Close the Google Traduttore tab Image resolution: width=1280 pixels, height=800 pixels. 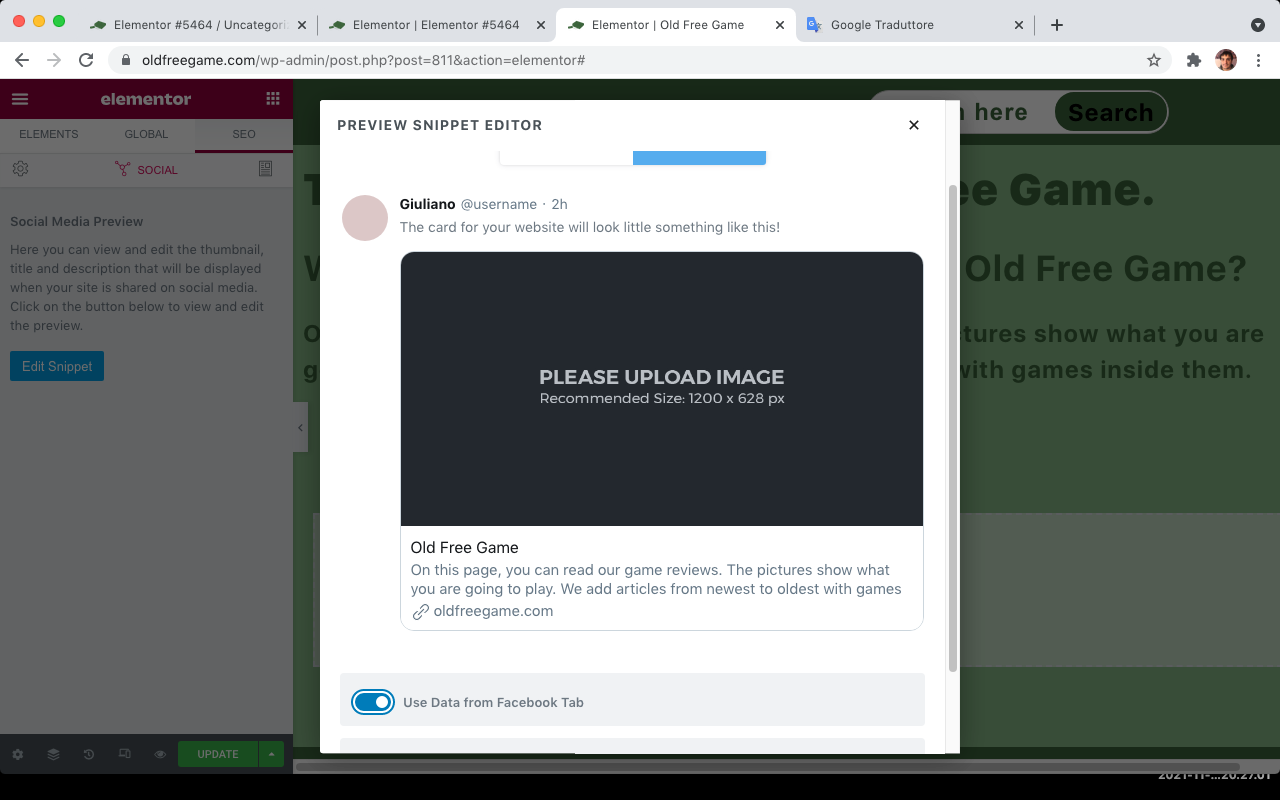[1019, 25]
